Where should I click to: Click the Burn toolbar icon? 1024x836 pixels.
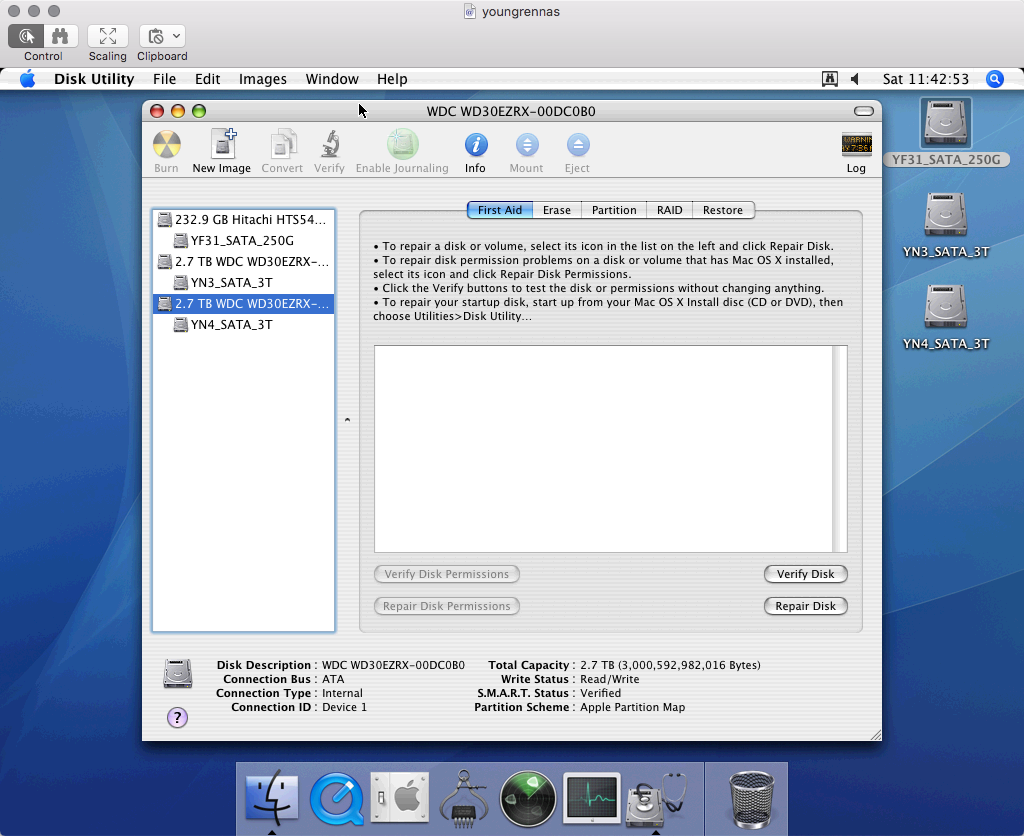pyautogui.click(x=167, y=152)
